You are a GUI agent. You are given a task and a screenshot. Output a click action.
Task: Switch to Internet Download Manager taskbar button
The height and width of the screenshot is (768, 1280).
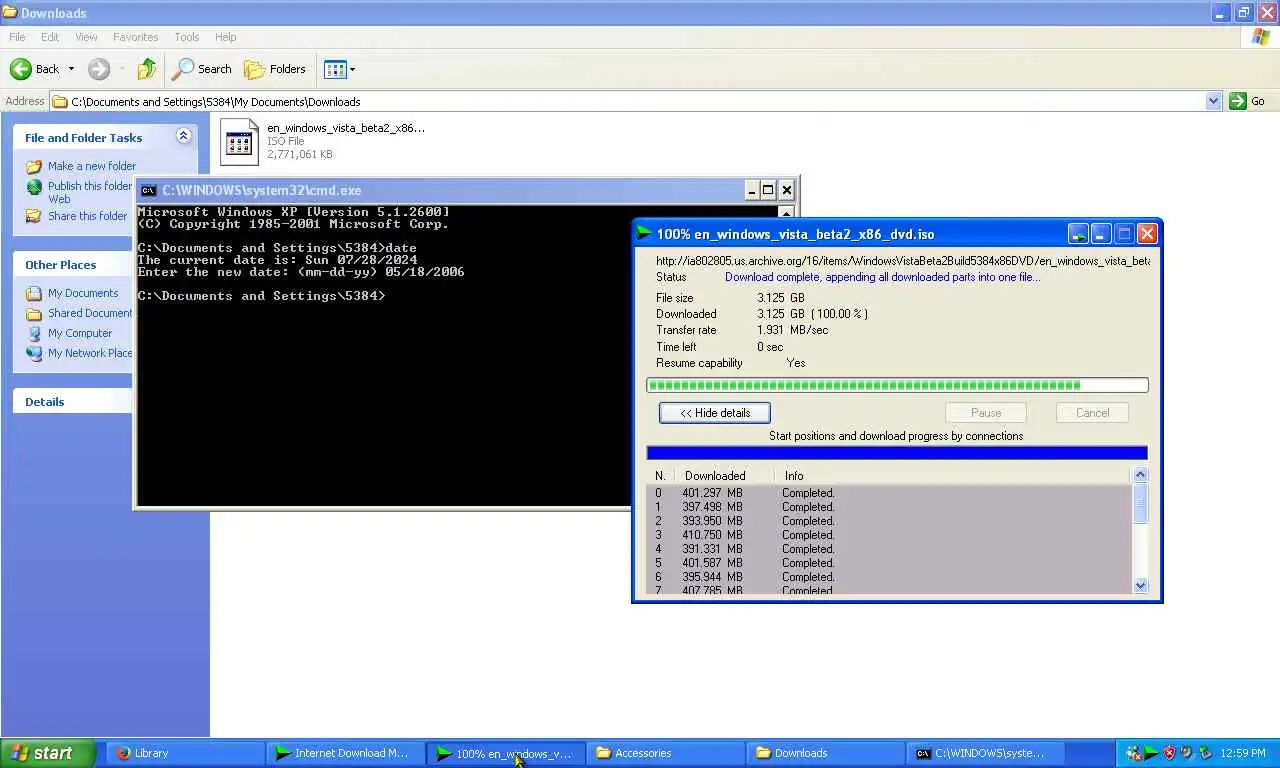point(343,753)
